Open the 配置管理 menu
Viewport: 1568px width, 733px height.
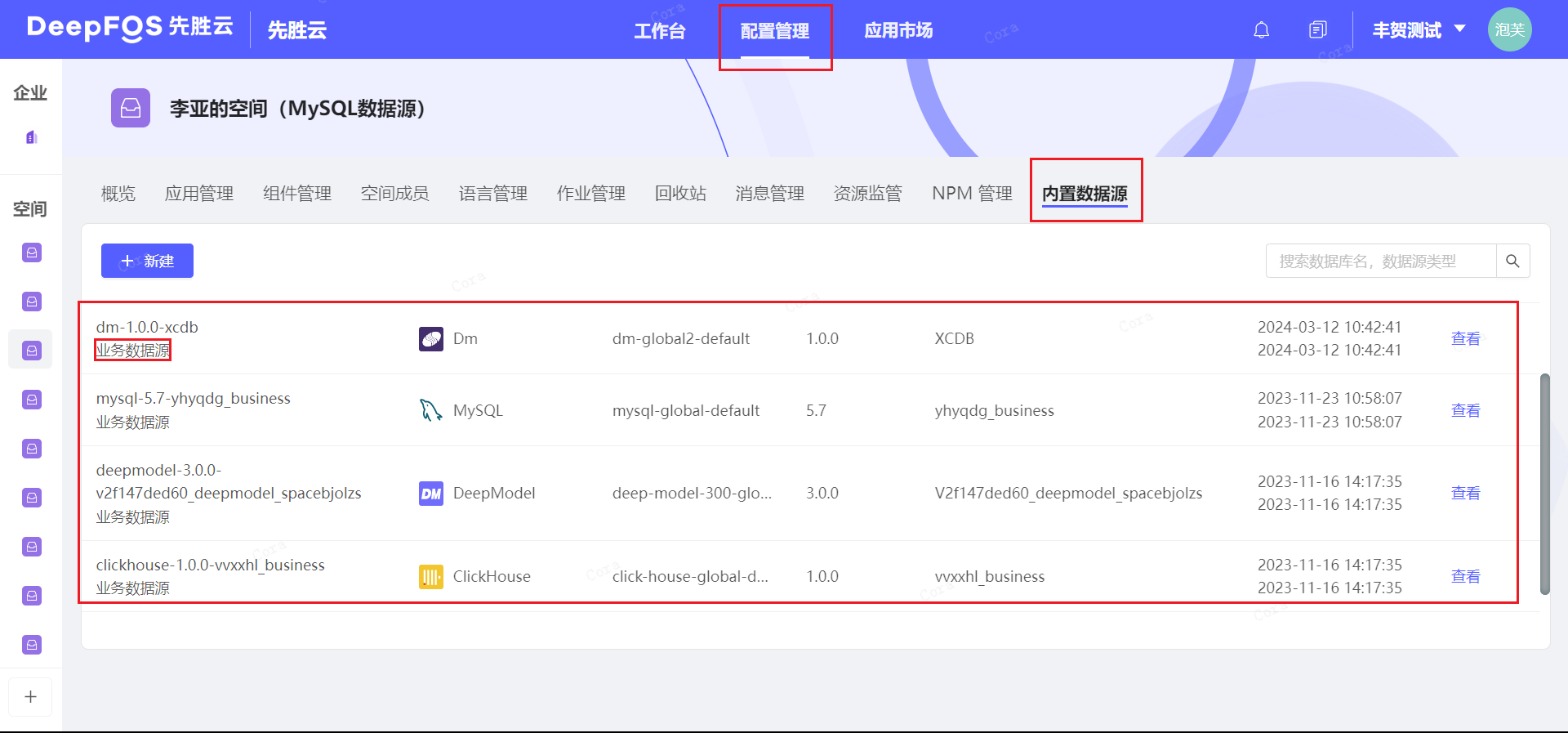click(775, 31)
